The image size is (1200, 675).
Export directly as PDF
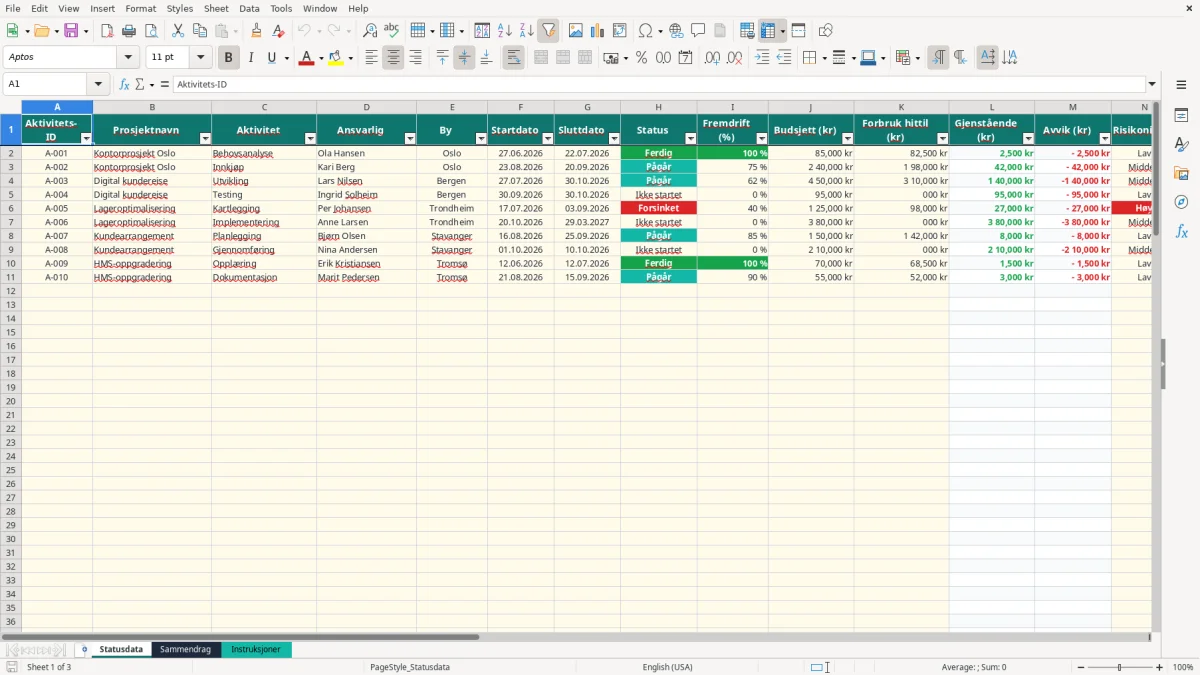(x=107, y=31)
